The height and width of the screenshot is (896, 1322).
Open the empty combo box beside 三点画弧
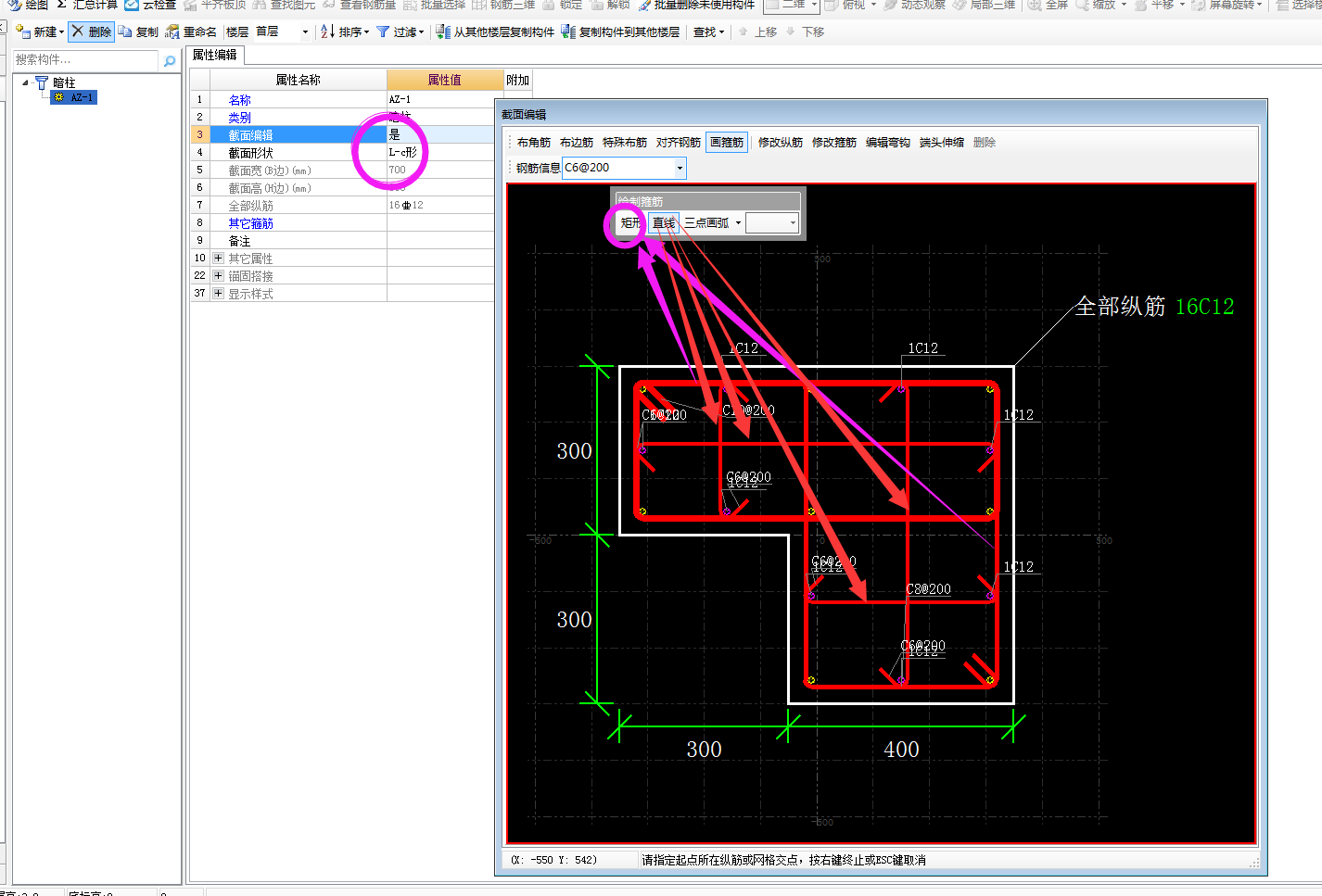pos(772,222)
